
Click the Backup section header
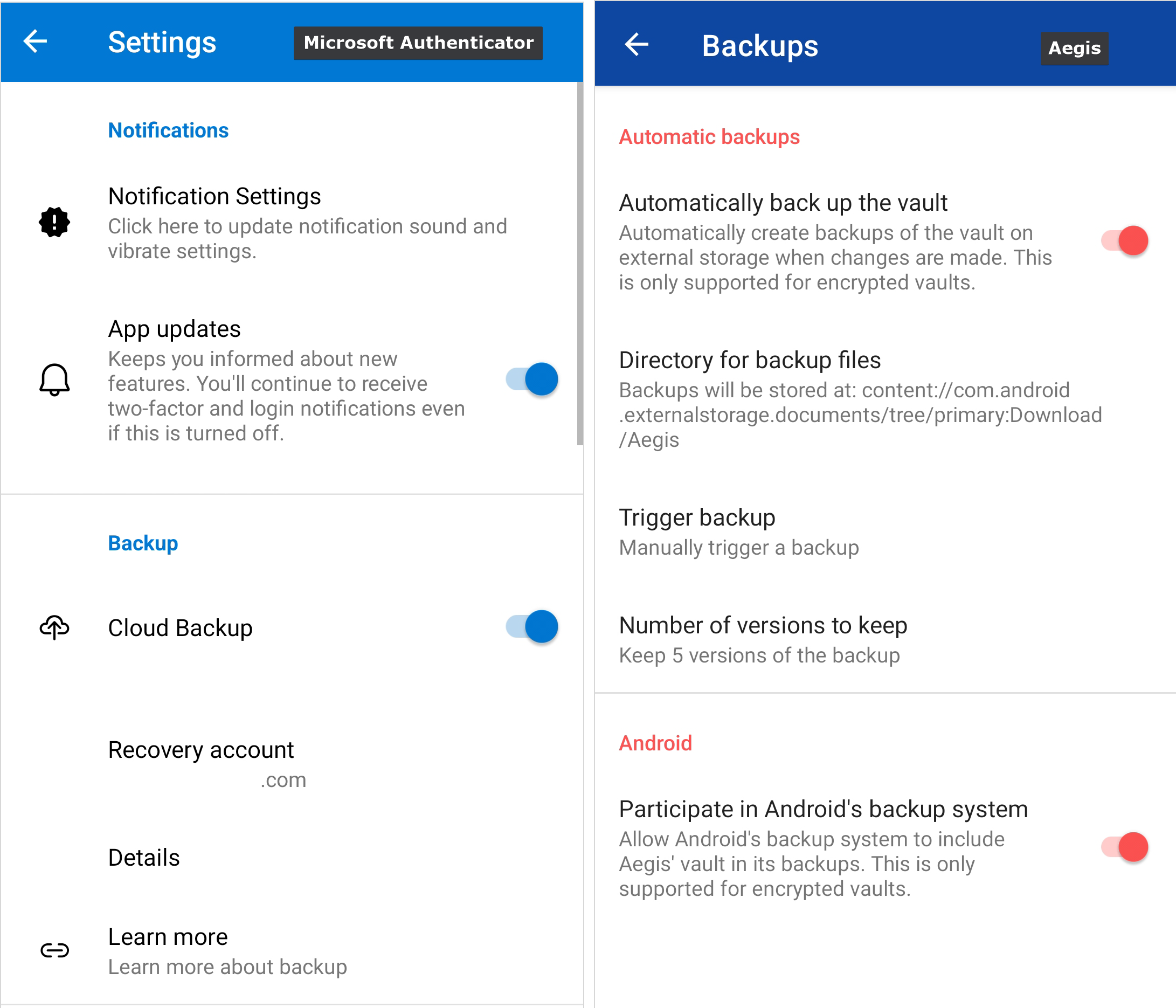pos(143,543)
